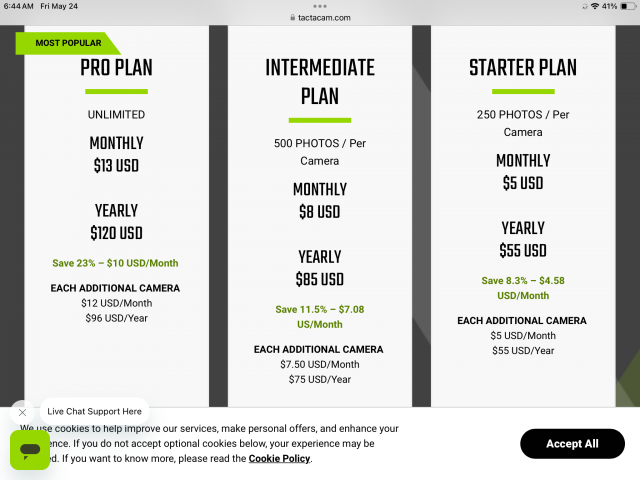Select the Intermediate Plan heading
This screenshot has height=480, width=640.
pos(320,82)
